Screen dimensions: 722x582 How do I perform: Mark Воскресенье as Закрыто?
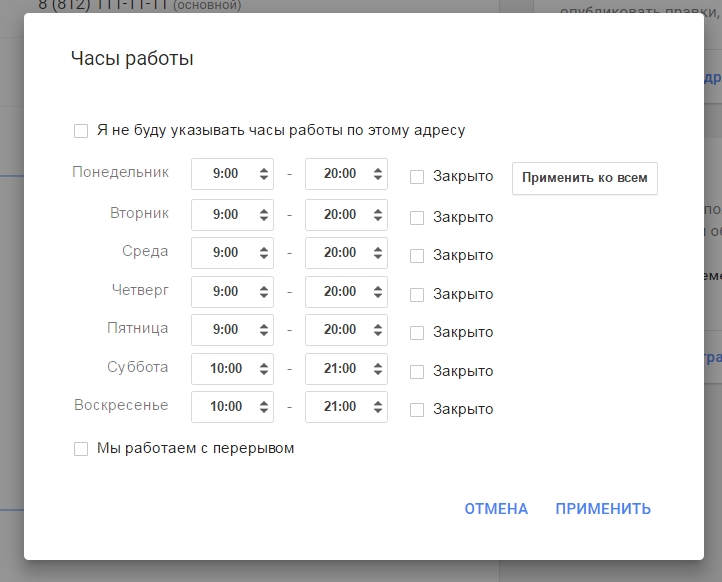(417, 409)
